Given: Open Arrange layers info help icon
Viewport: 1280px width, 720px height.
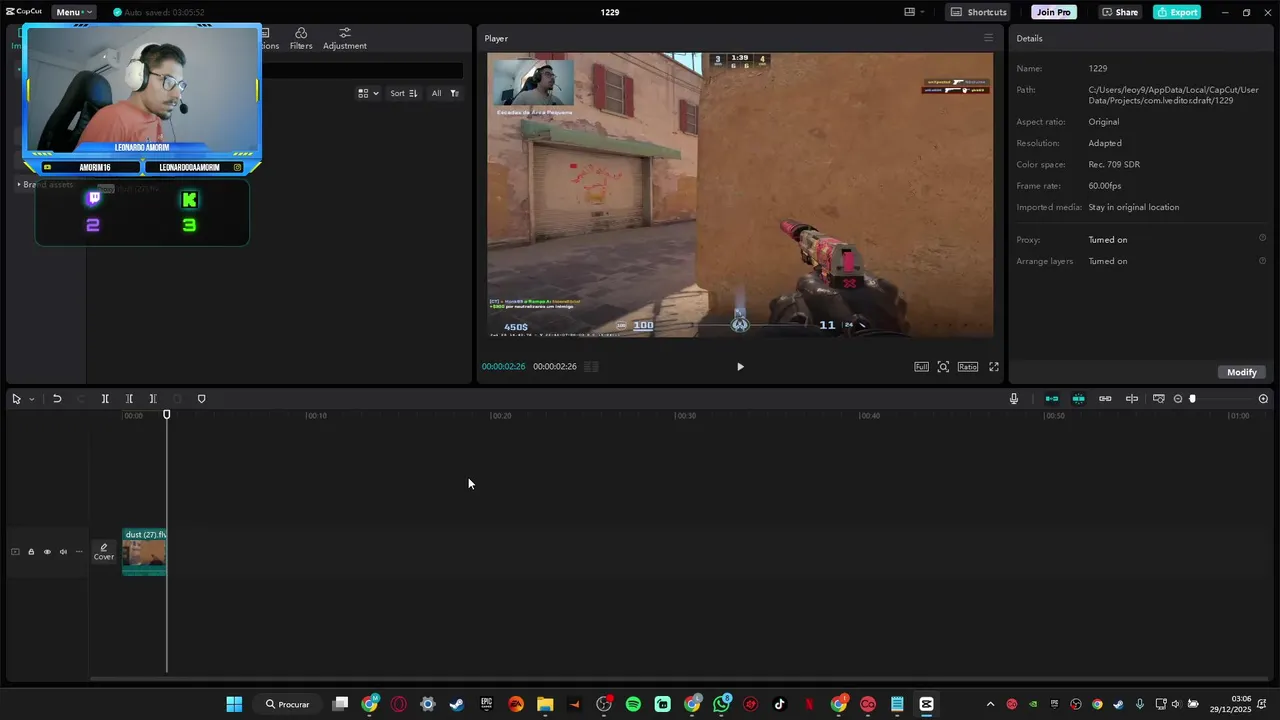Looking at the screenshot, I should [x=1262, y=260].
